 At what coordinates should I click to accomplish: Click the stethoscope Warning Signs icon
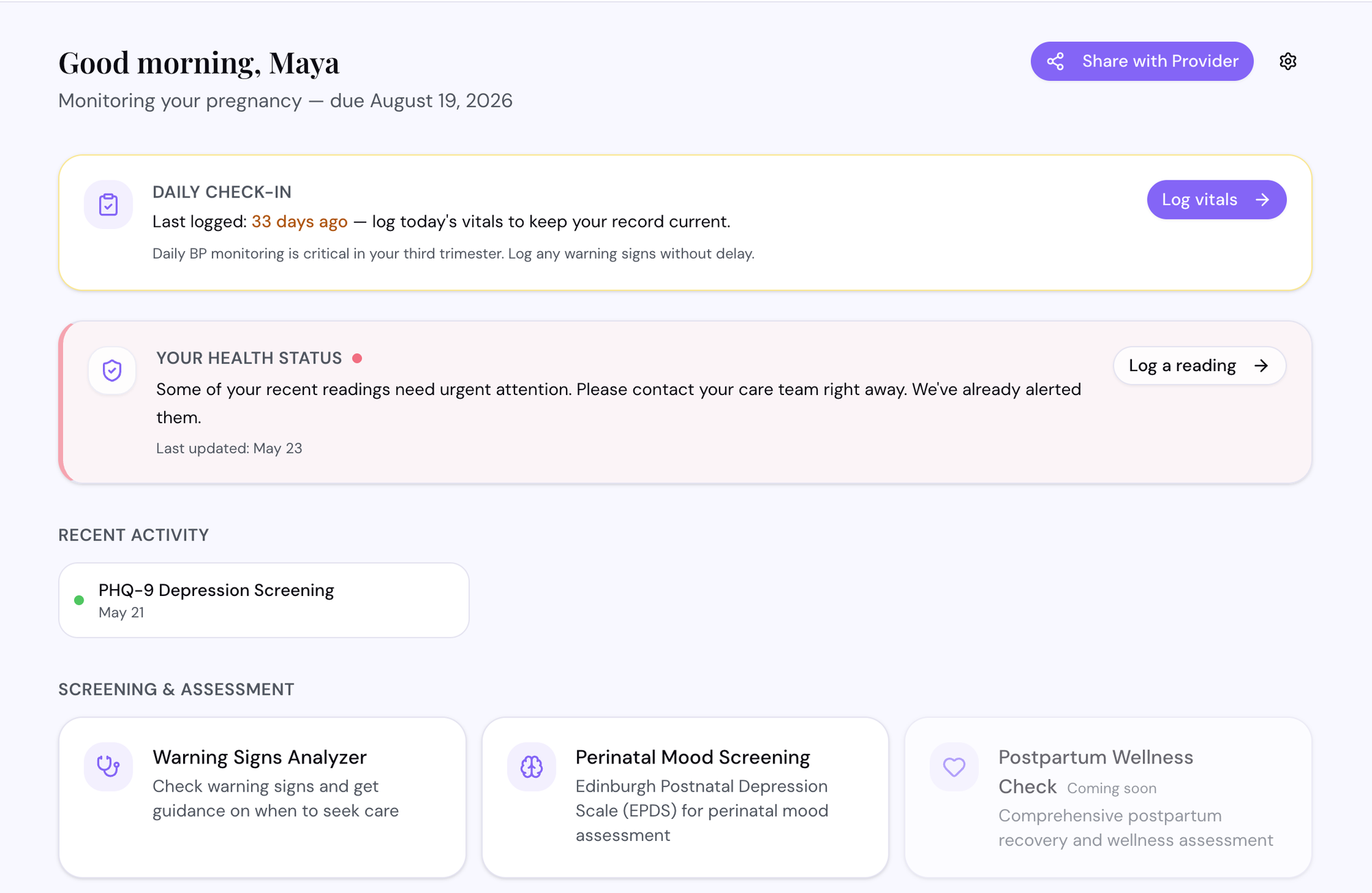pos(108,766)
